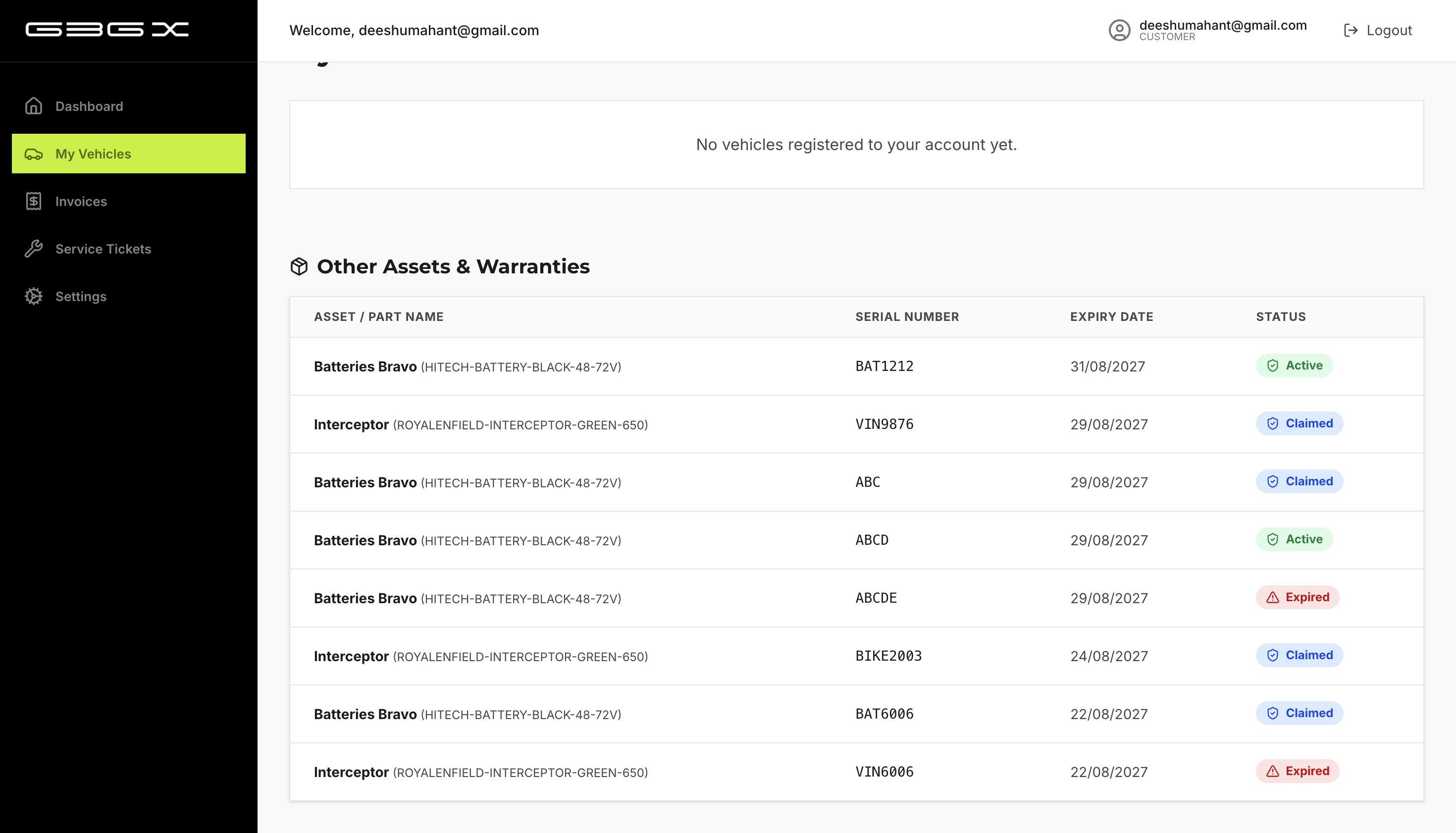Click the Dashboard home icon
Image resolution: width=1456 pixels, height=833 pixels.
pyautogui.click(x=34, y=106)
